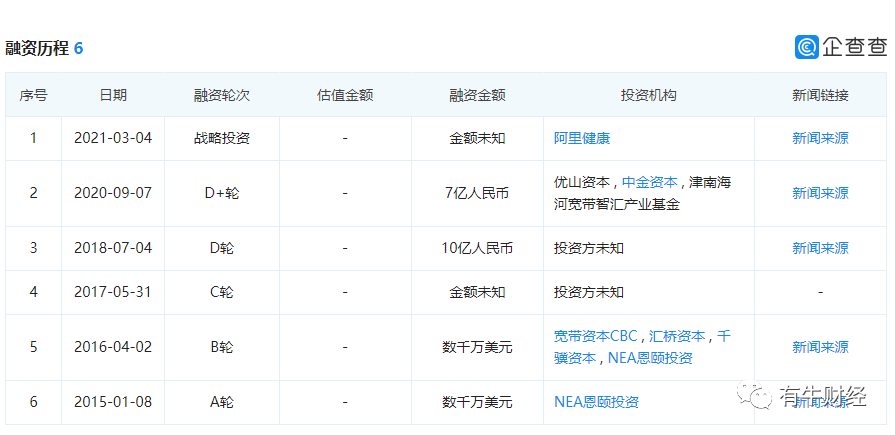Open NEA恩颐投资 link in B轮 row
Image resolution: width=895 pixels, height=435 pixels.
point(650,358)
